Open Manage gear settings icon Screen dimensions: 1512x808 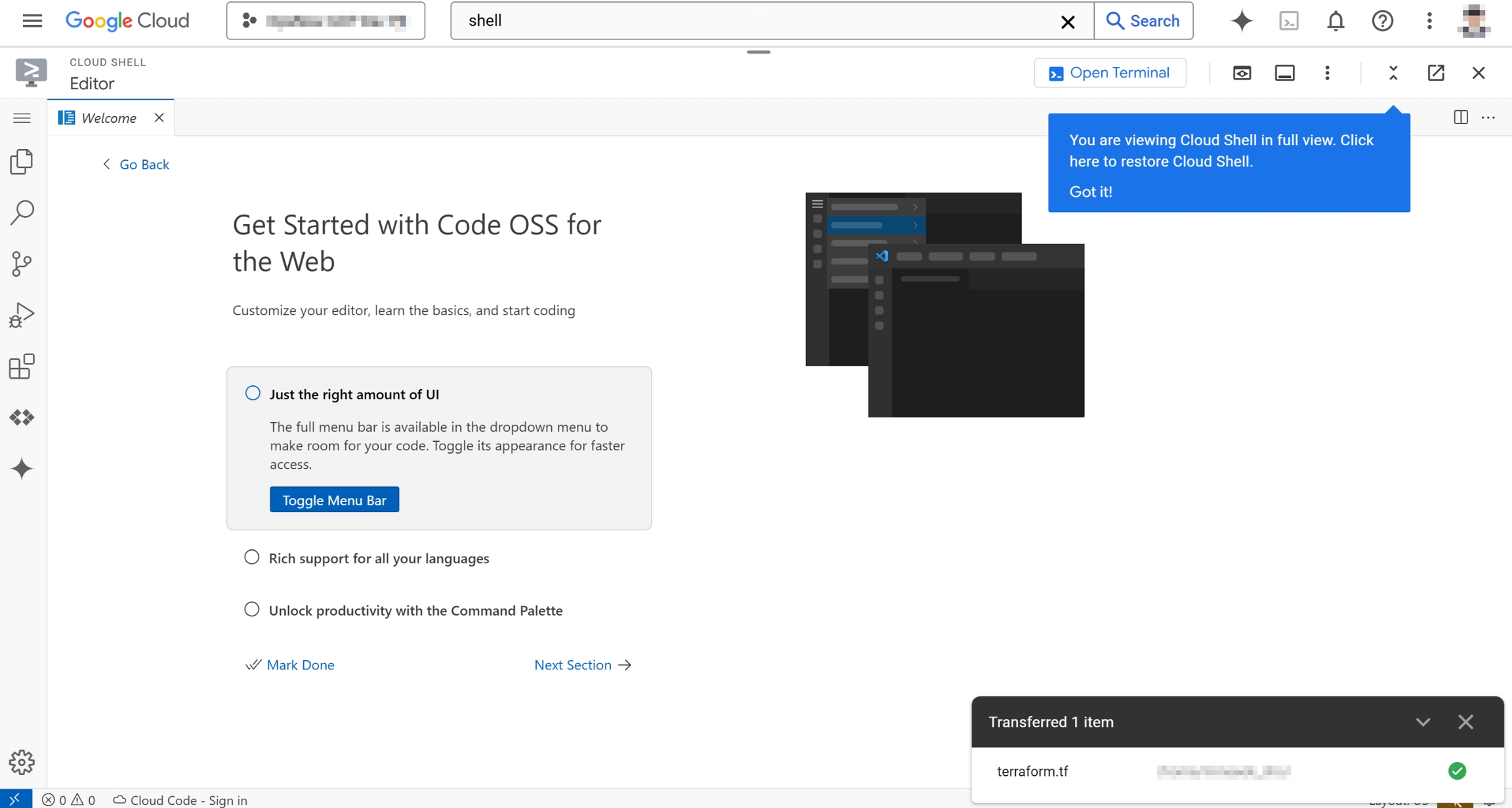click(x=22, y=762)
